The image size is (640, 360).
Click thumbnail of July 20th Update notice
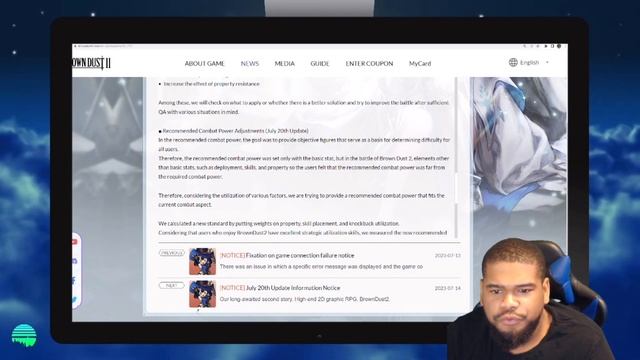coord(202,294)
